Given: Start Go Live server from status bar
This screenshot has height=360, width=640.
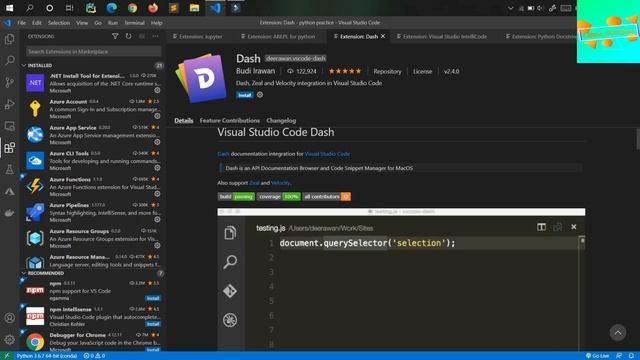Looking at the screenshot, I should [x=598, y=356].
